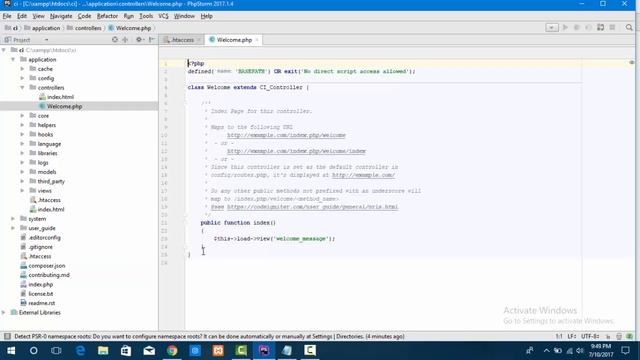Open Google Chrome from taskbar

(172, 351)
